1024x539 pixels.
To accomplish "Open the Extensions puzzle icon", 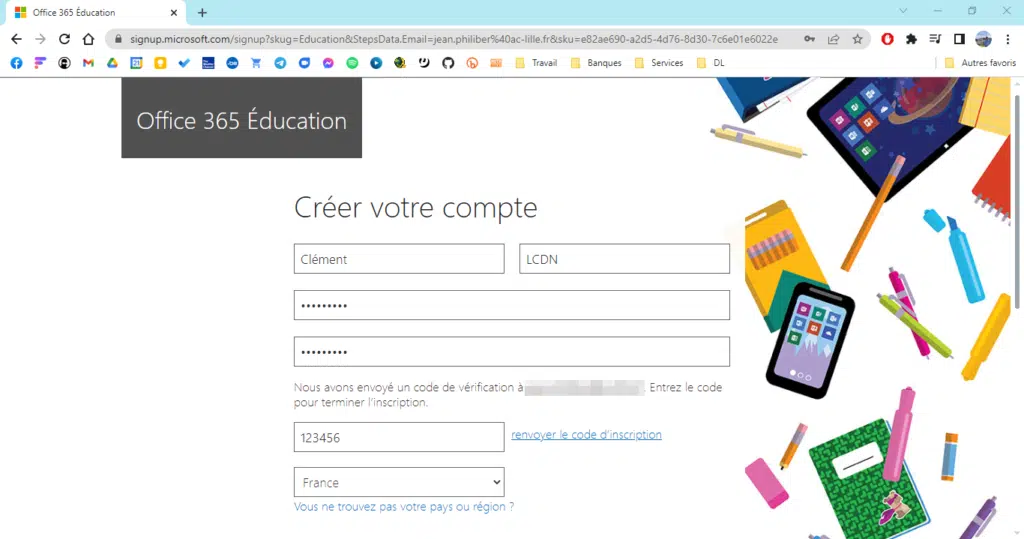I will pyautogui.click(x=911, y=39).
